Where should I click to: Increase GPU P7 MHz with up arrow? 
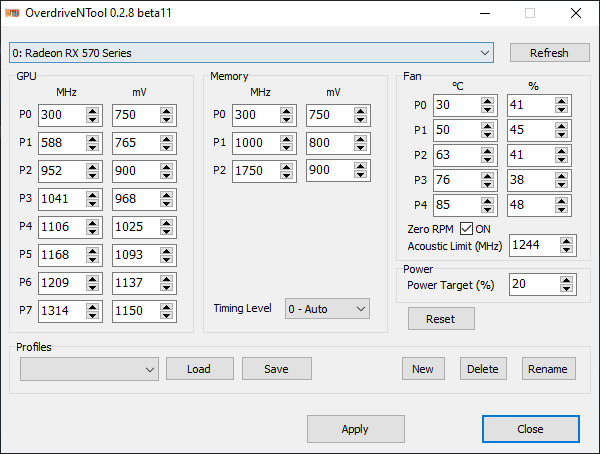(x=93, y=307)
